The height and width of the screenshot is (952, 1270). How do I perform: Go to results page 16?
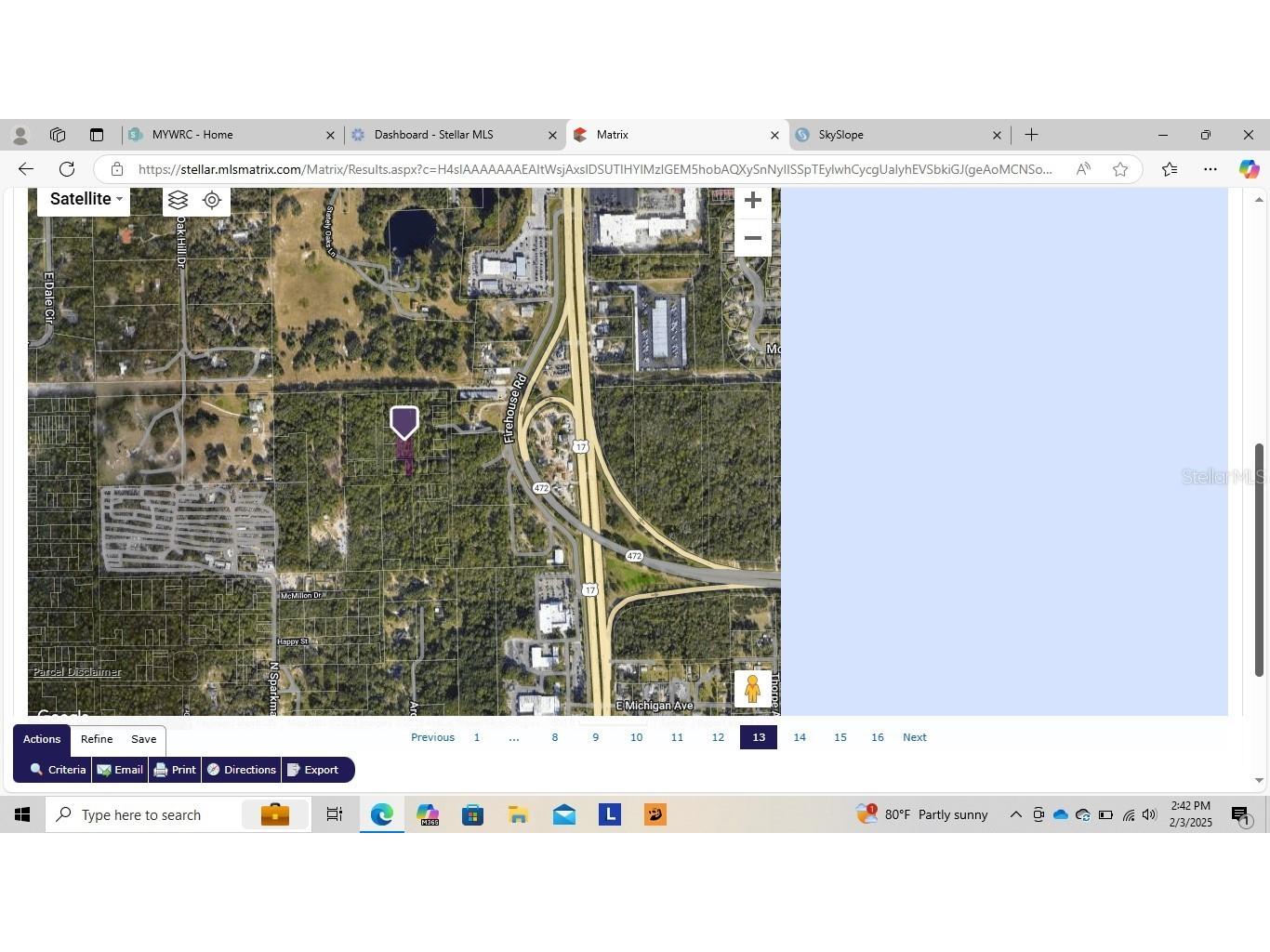[x=877, y=737]
